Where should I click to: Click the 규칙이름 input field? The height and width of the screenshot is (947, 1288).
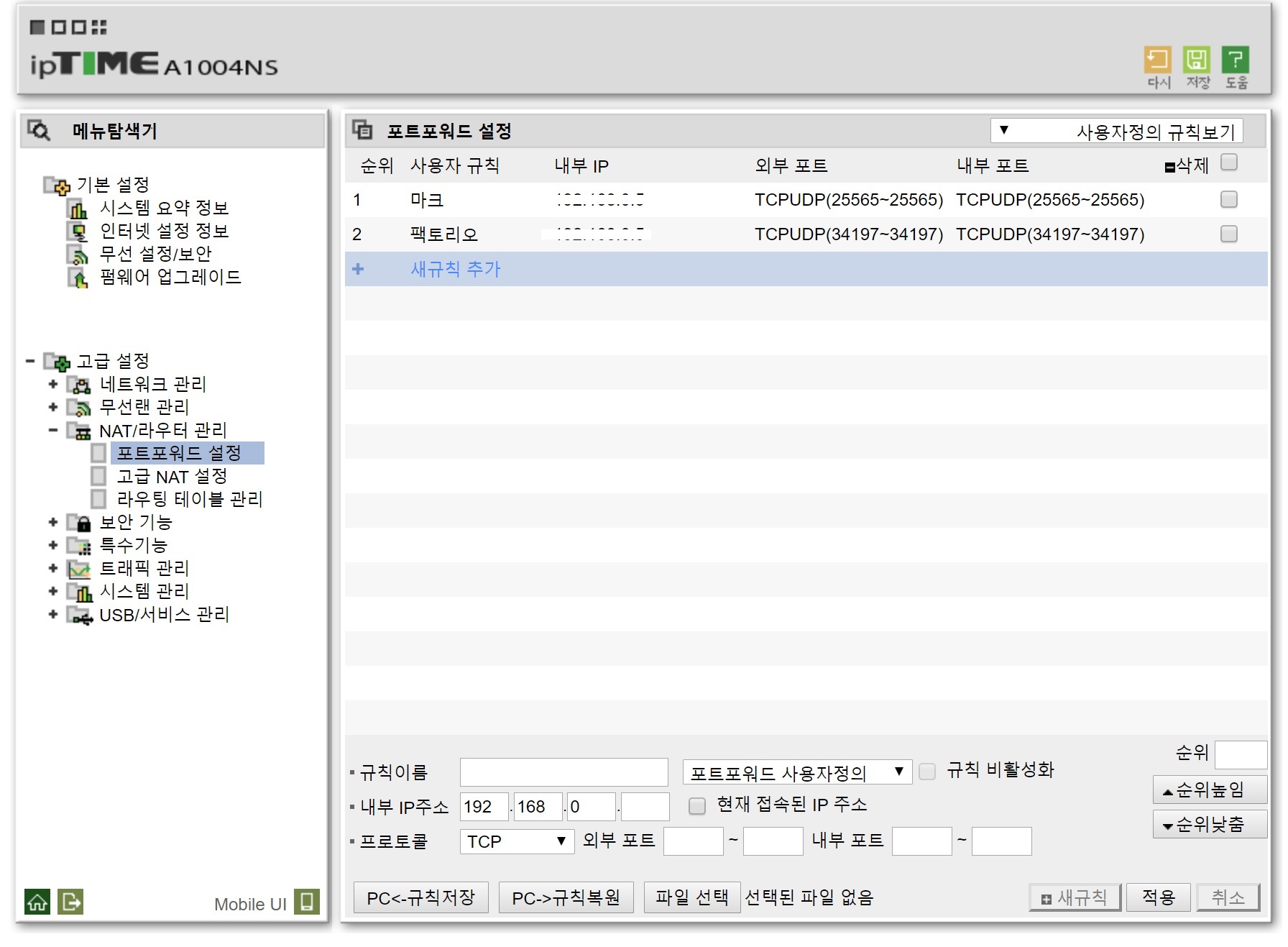tap(564, 772)
